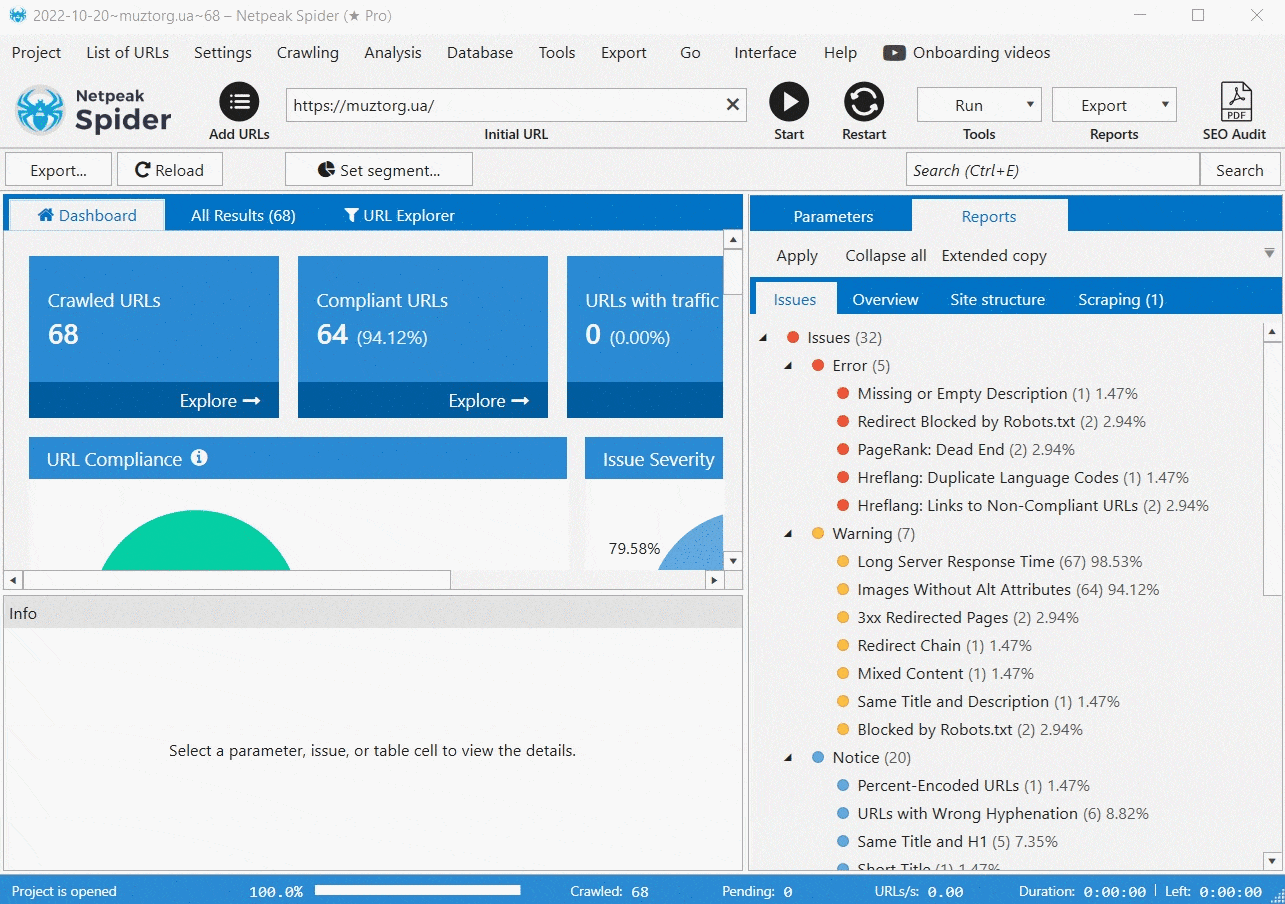
Task: Switch to the Parameters tab
Action: 833,216
